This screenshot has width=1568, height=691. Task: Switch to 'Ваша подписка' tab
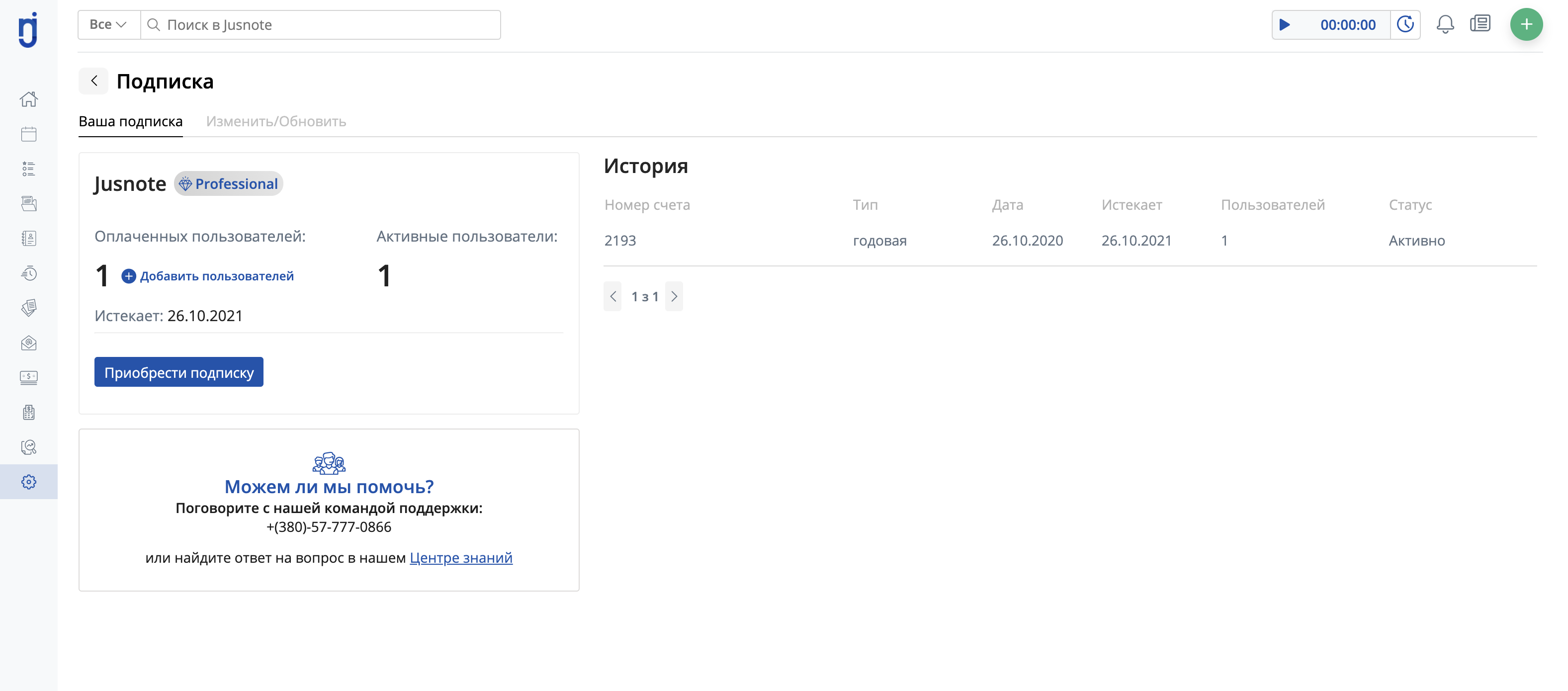pos(131,121)
